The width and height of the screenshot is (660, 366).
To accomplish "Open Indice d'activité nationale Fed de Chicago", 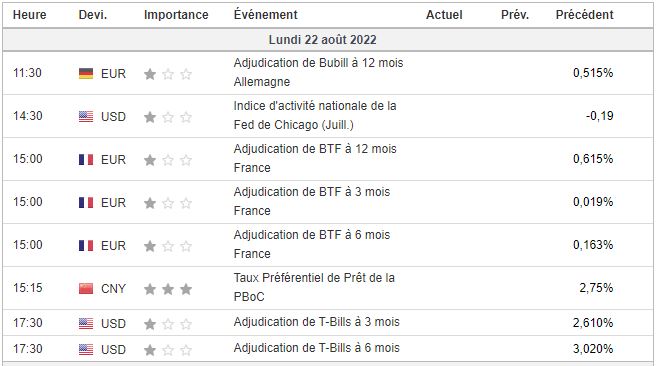I will 315,115.
